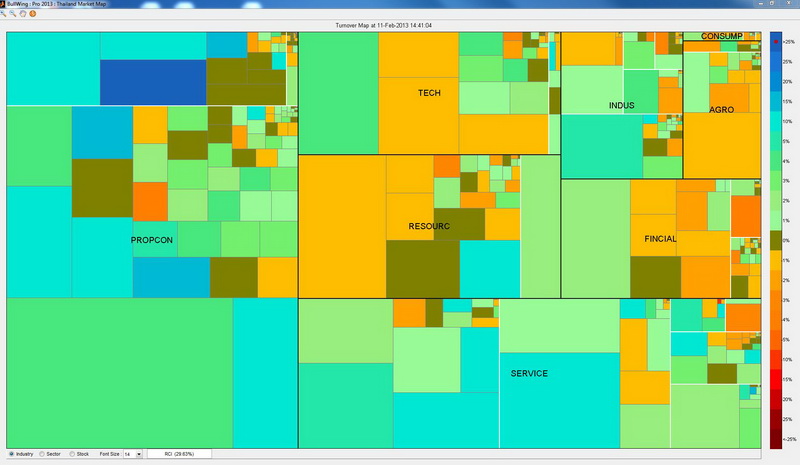This screenshot has width=800, height=465.
Task: Click the AGRO sector label
Action: coord(722,109)
